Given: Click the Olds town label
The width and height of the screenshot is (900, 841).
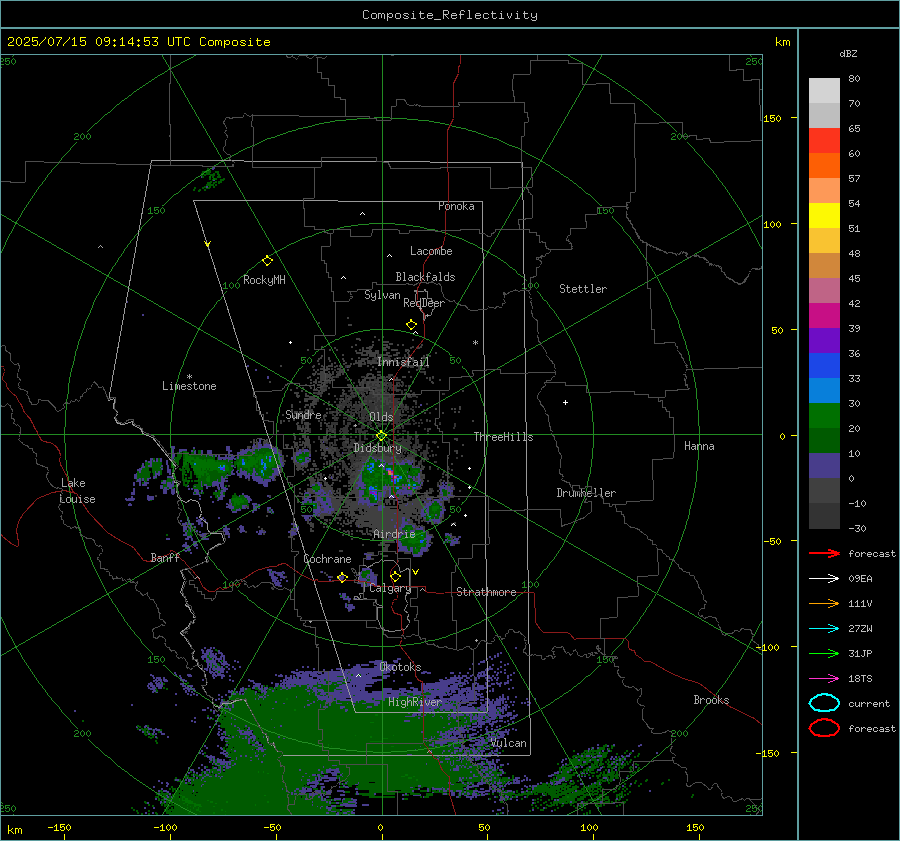Looking at the screenshot, I should point(381,417).
